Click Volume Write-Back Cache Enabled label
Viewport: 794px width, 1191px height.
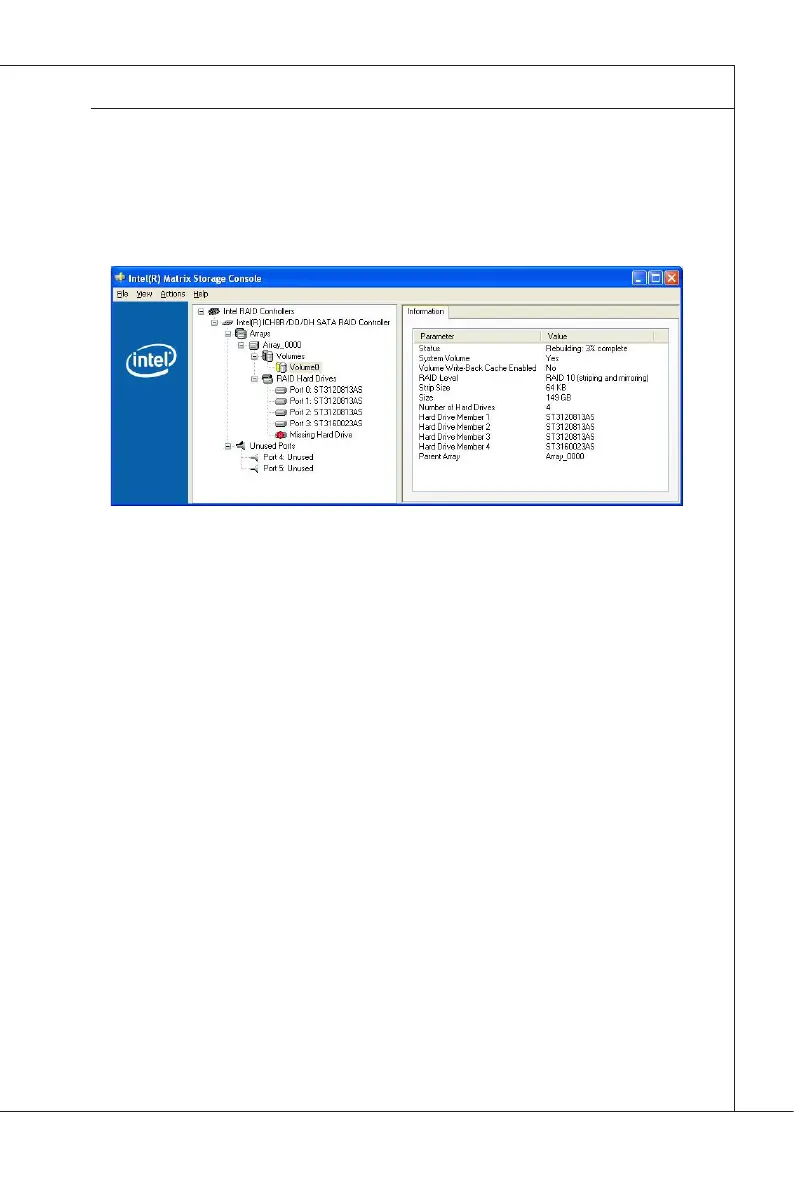(477, 368)
